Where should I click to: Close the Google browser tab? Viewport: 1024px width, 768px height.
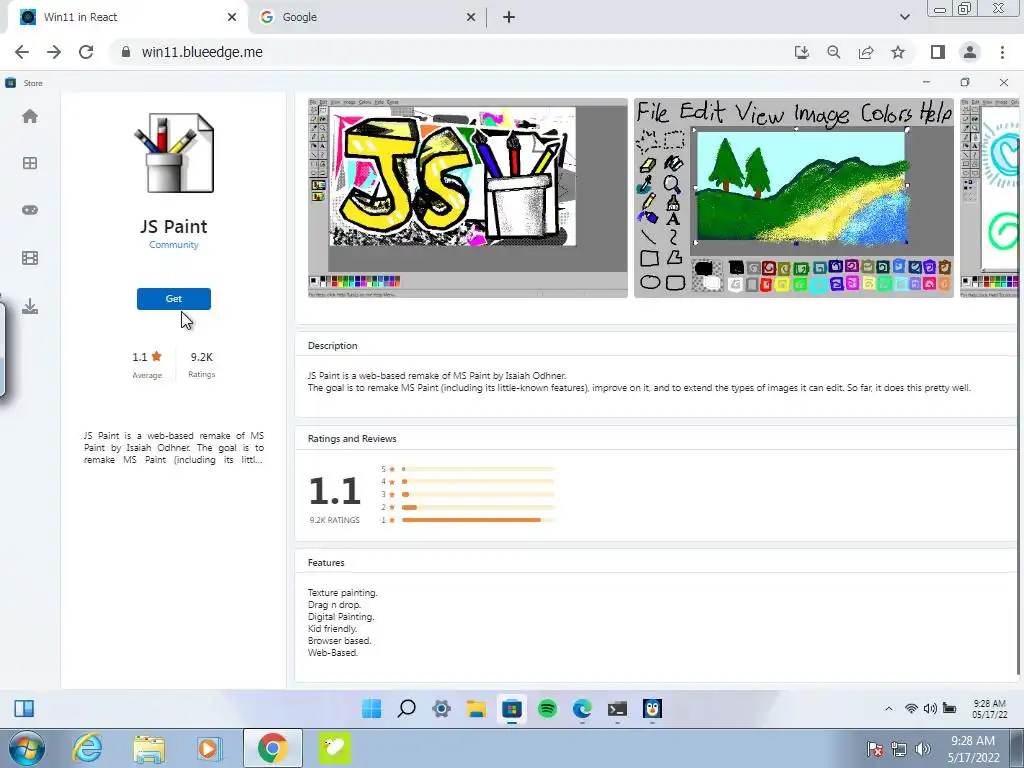click(471, 17)
